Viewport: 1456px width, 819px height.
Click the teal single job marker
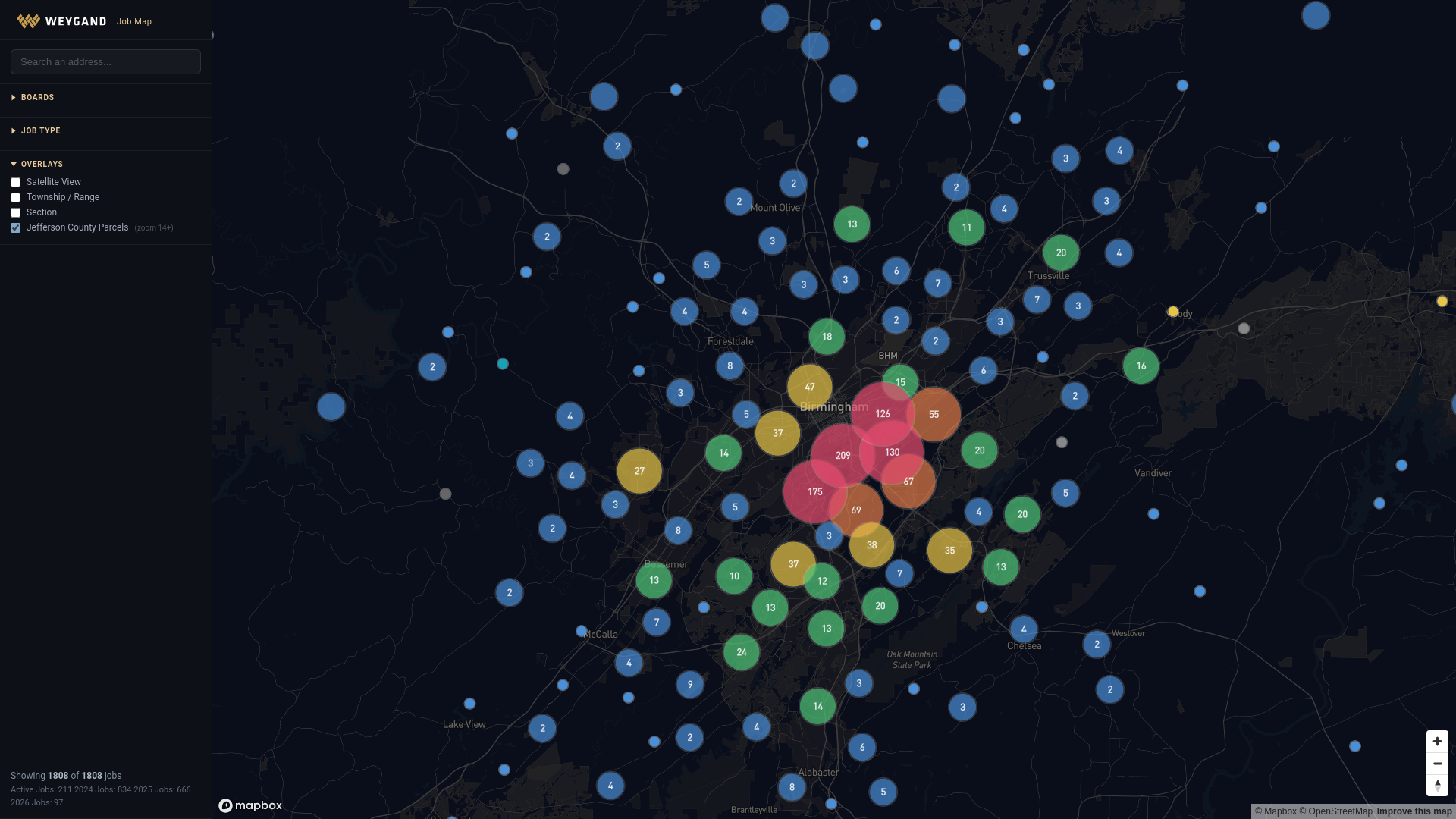tap(503, 364)
